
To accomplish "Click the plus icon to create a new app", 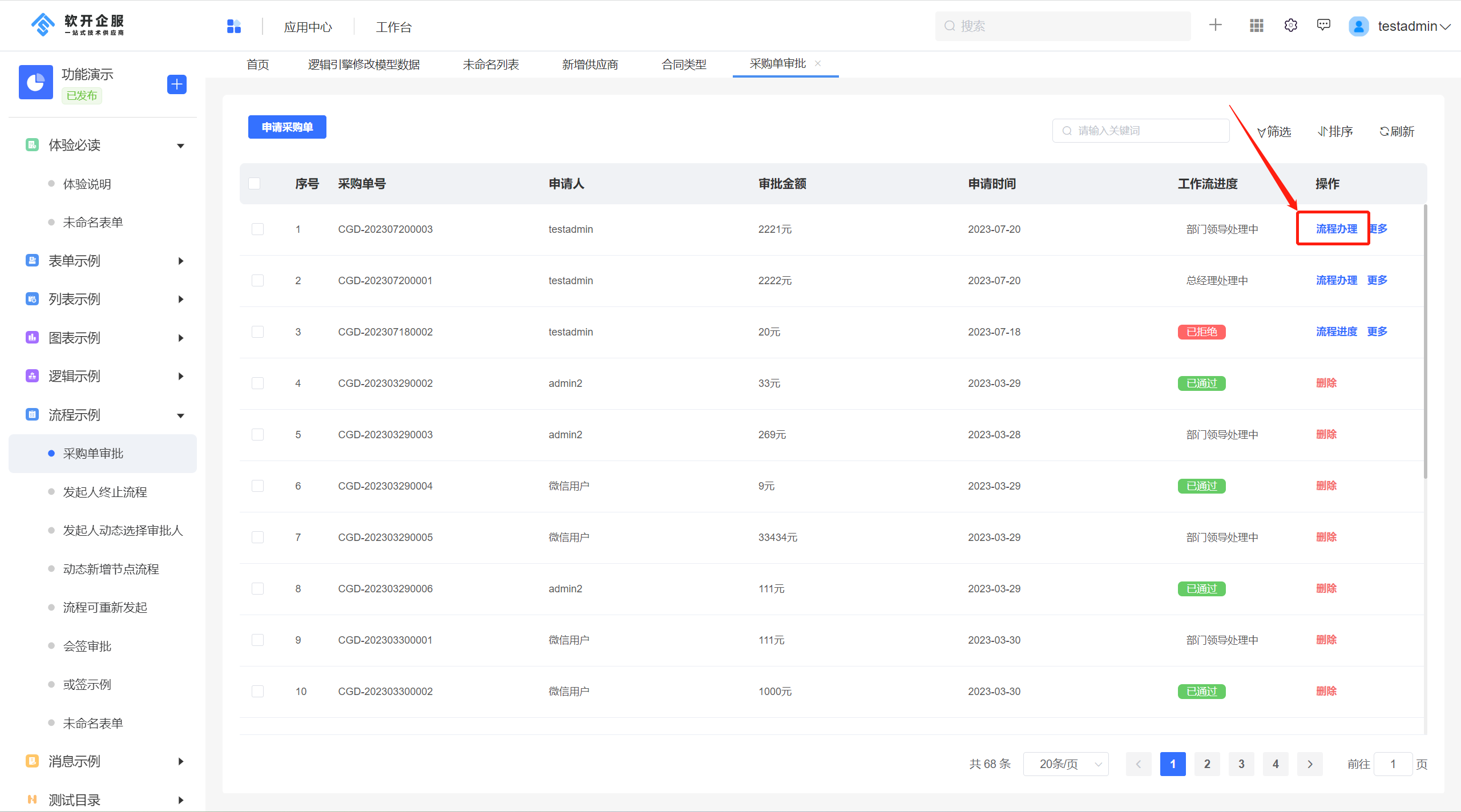I will tap(1215, 26).
